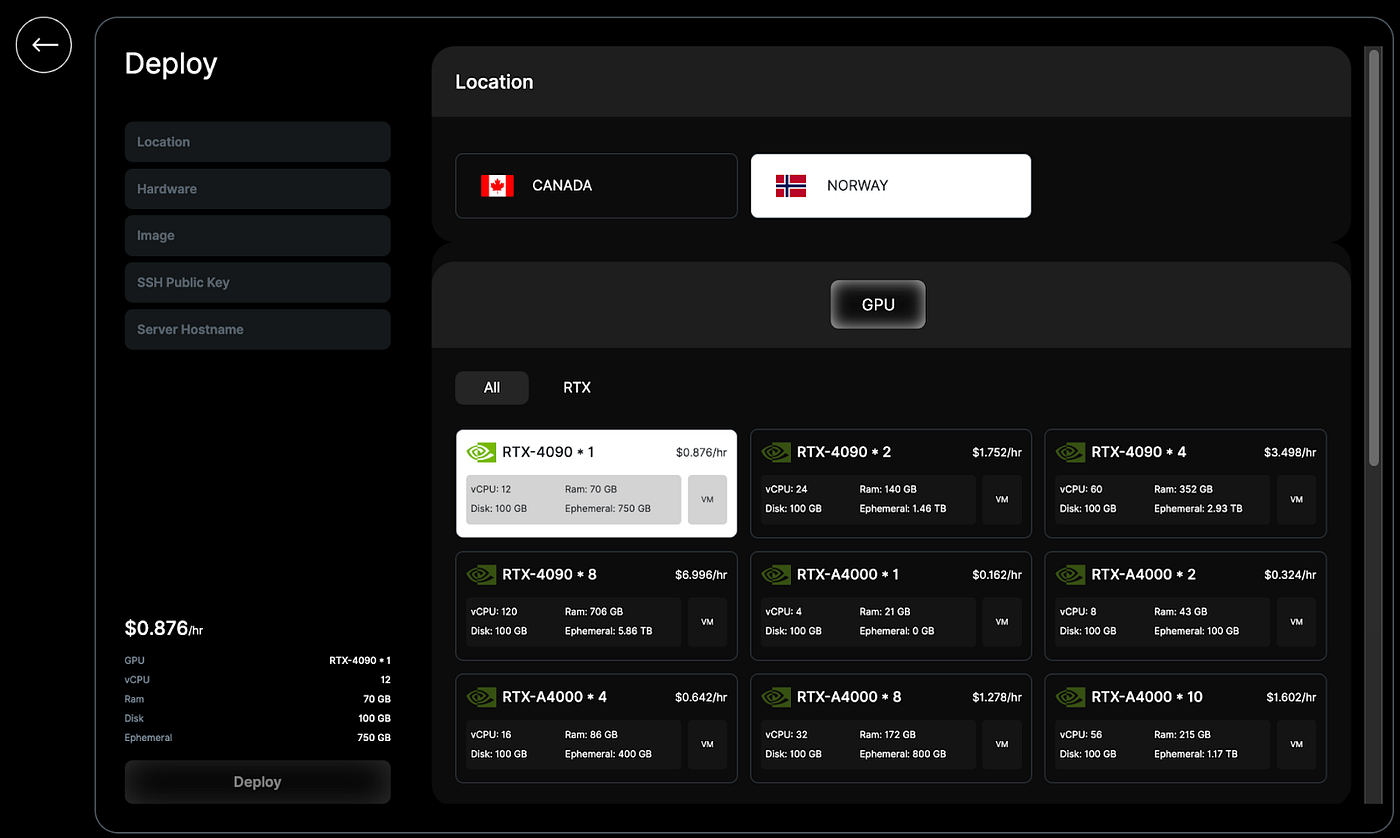Choose the GPU hardware type button

878,305
